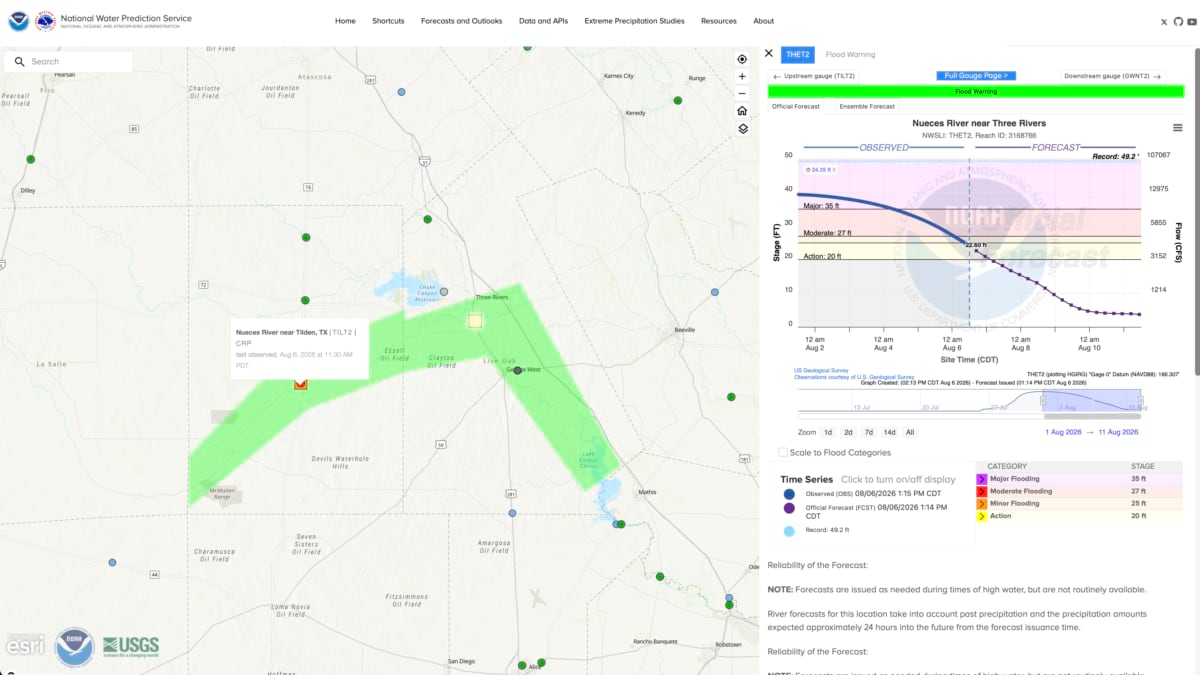This screenshot has width=1200, height=675.
Task: Click the USGS logo at map bottom
Action: coord(131,646)
